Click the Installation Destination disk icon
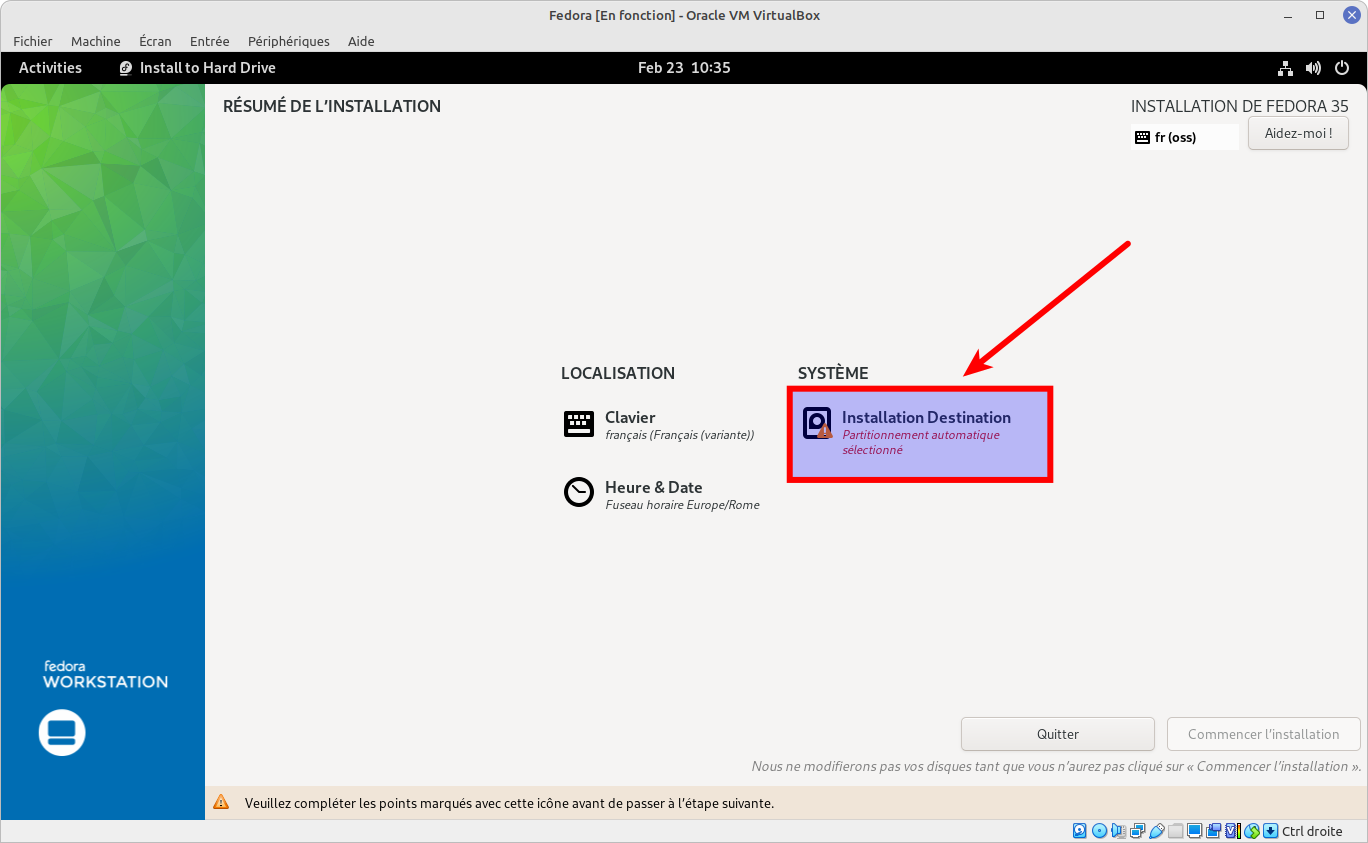 [x=818, y=424]
